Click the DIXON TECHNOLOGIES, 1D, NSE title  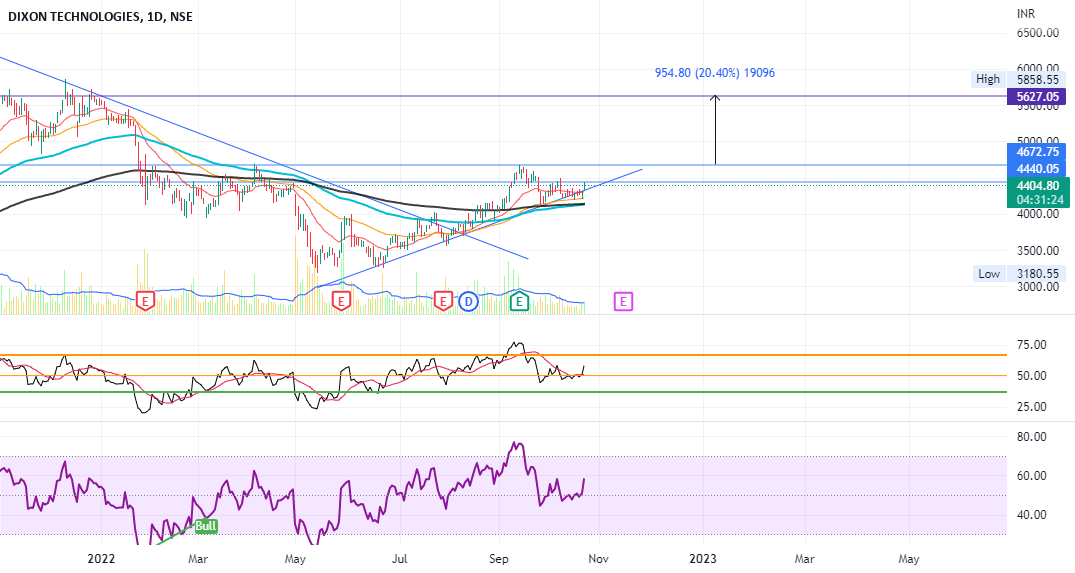tap(100, 16)
